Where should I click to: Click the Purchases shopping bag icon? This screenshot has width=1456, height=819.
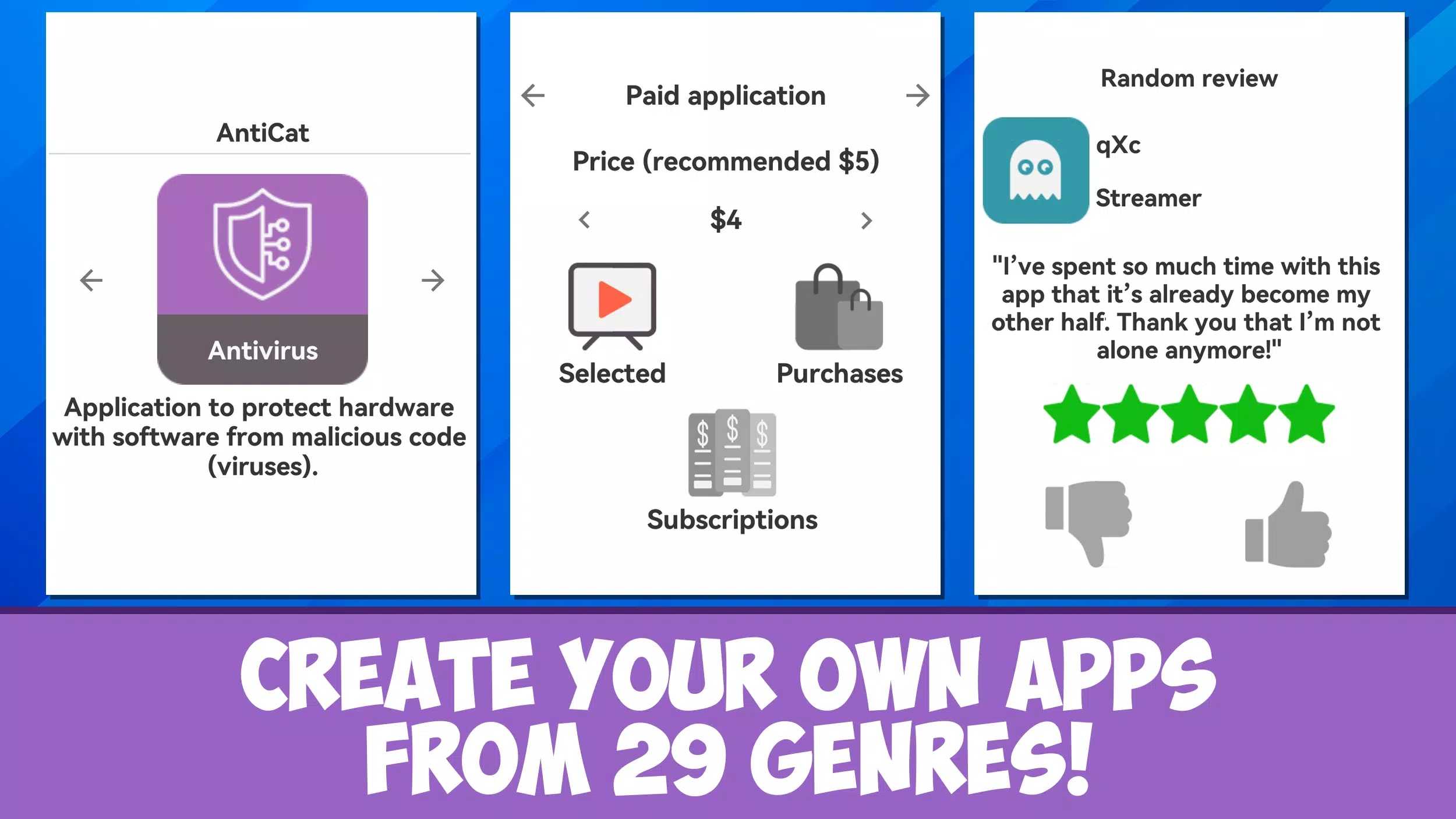pyautogui.click(x=840, y=304)
